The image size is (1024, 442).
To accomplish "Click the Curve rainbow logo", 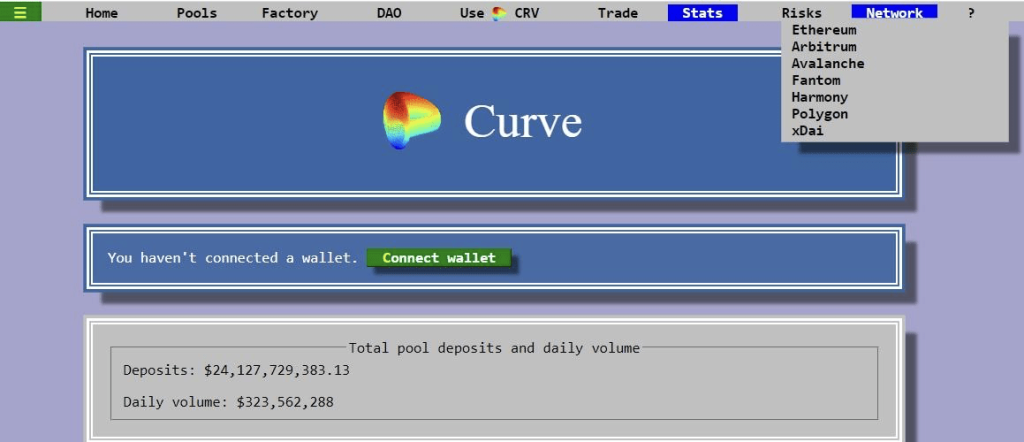I will [411, 121].
